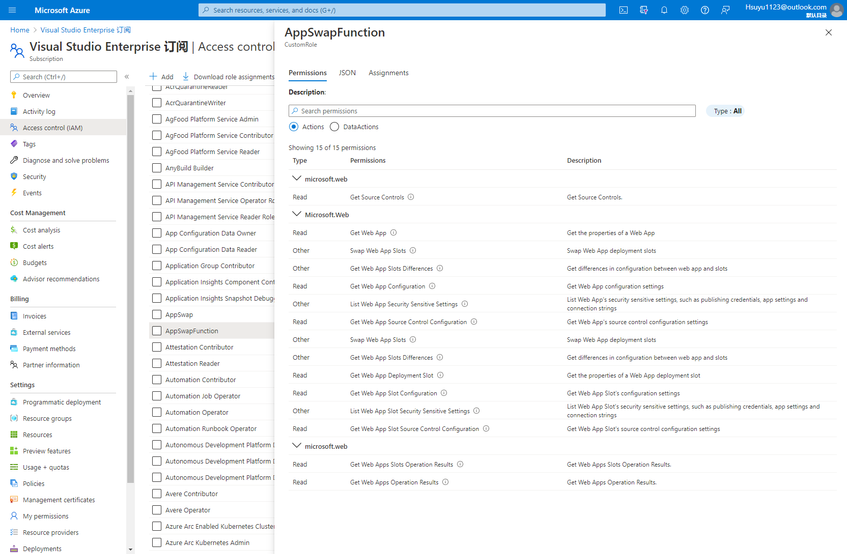Screen dimensions: 847x554
Task: Click the sidebar vertical scrollbar
Action: tap(130, 289)
